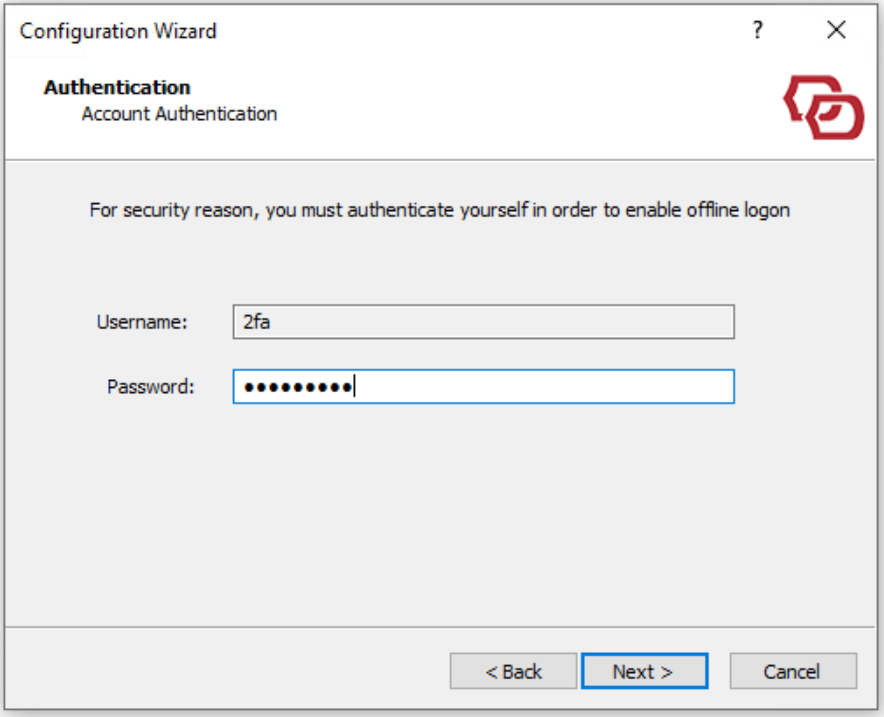The image size is (884, 717).
Task: Click the separator line above the wizard buttons
Action: tap(440, 628)
